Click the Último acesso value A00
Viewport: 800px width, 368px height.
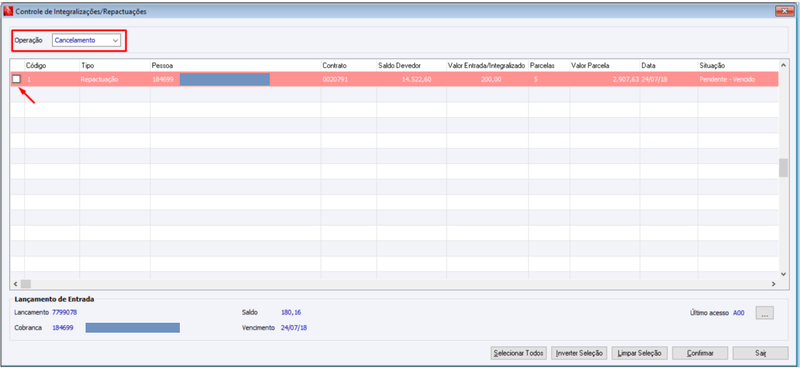(x=739, y=313)
